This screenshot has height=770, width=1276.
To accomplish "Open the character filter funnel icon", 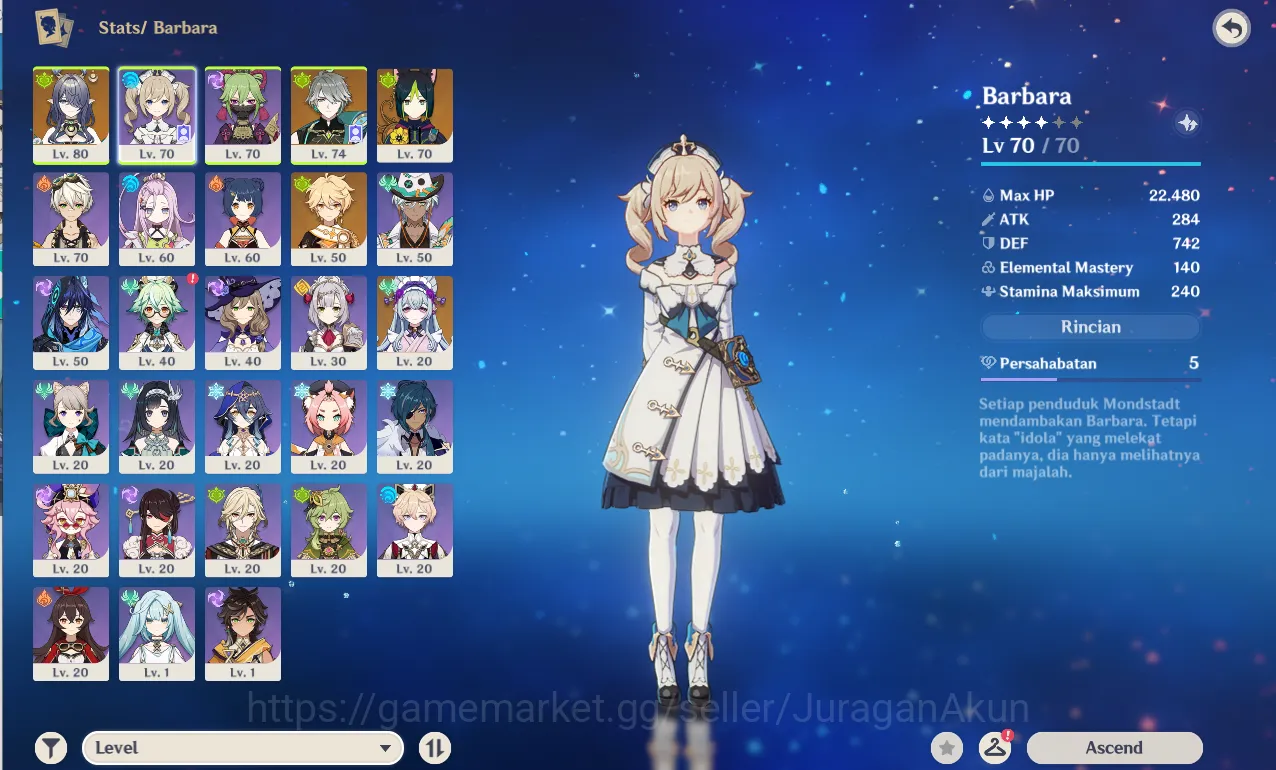I will pos(51,747).
